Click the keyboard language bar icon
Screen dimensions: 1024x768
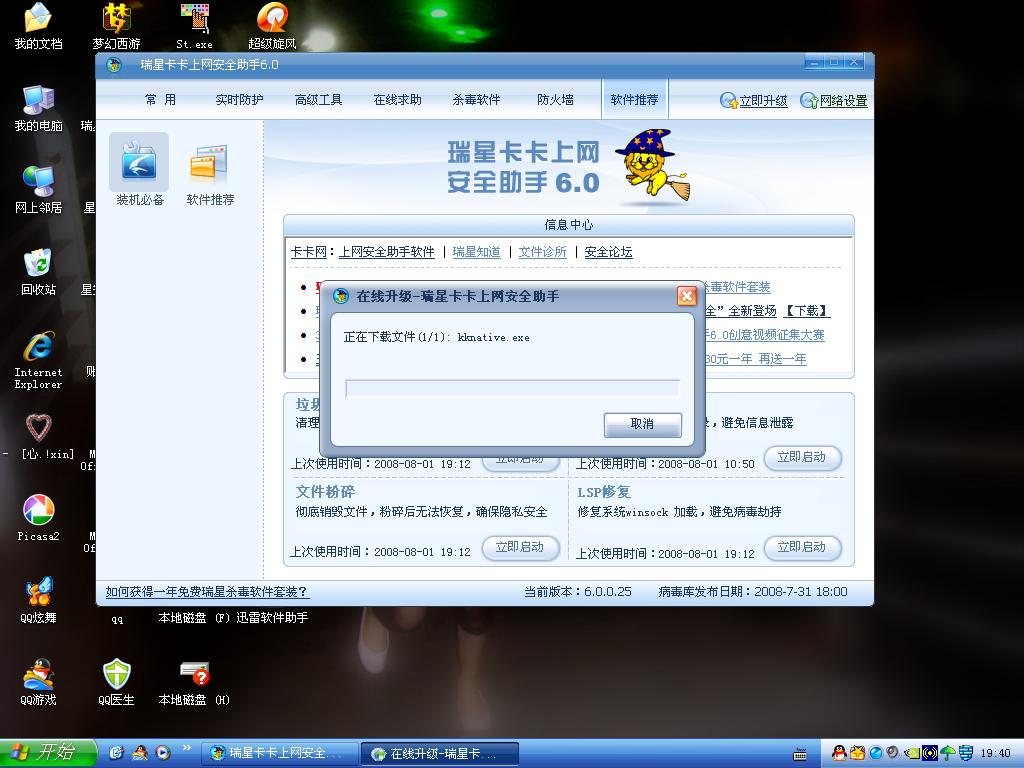click(800, 754)
